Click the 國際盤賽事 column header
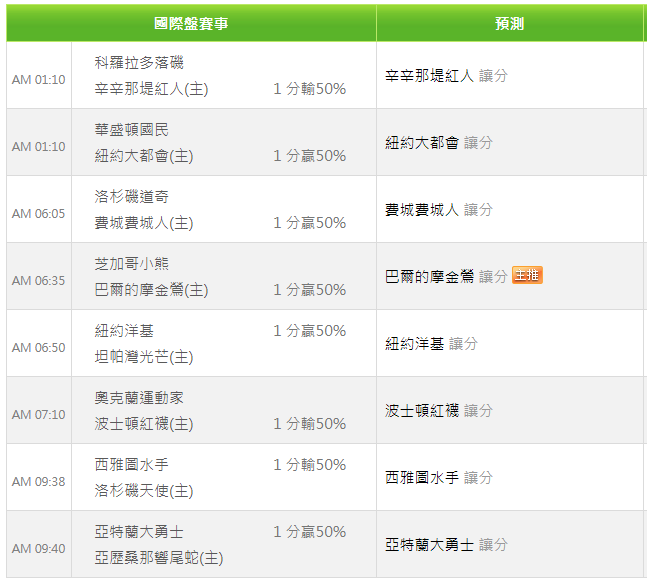The width and height of the screenshot is (647, 579). pyautogui.click(x=191, y=24)
